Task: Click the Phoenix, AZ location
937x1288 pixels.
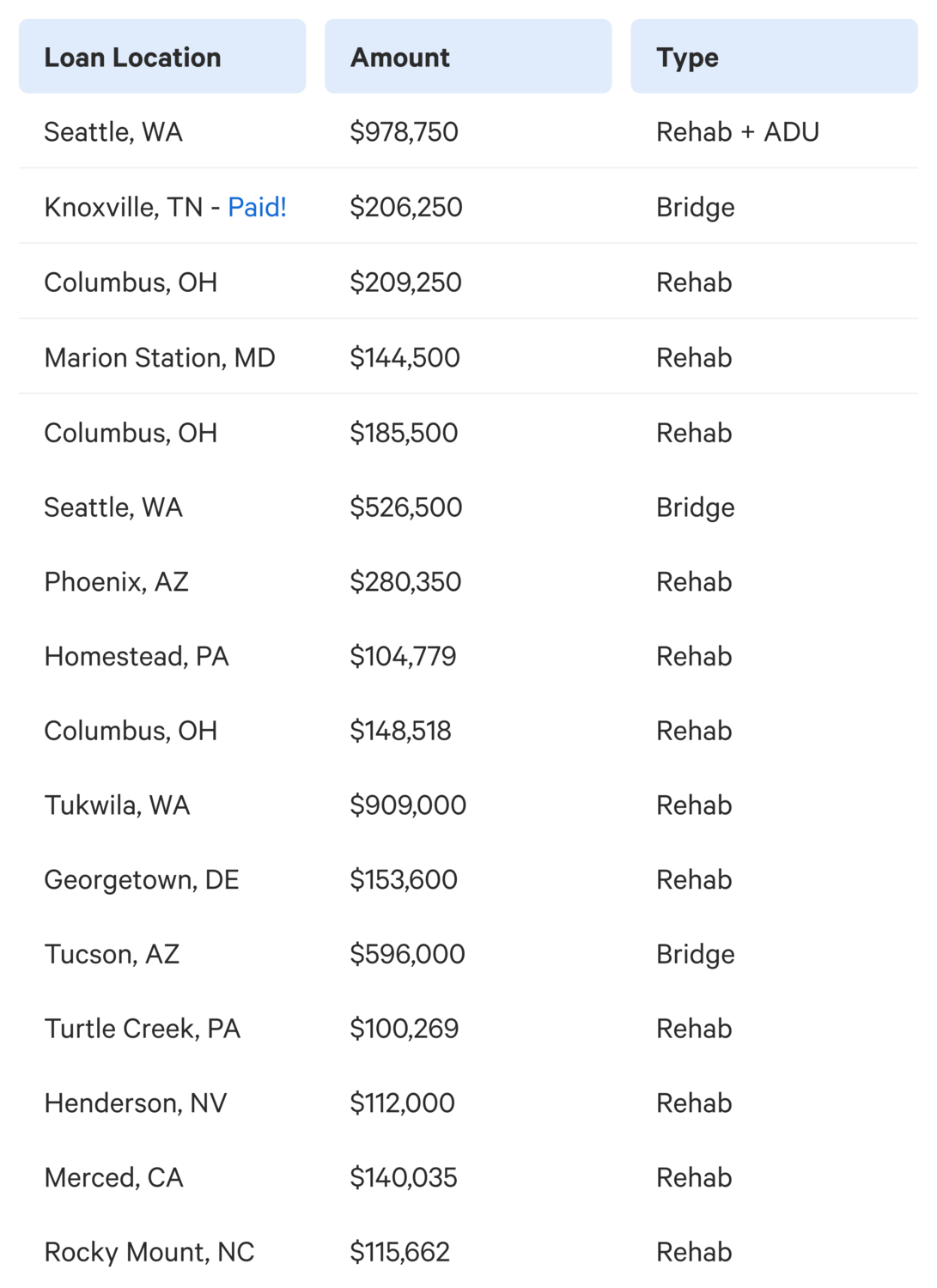Action: [116, 582]
